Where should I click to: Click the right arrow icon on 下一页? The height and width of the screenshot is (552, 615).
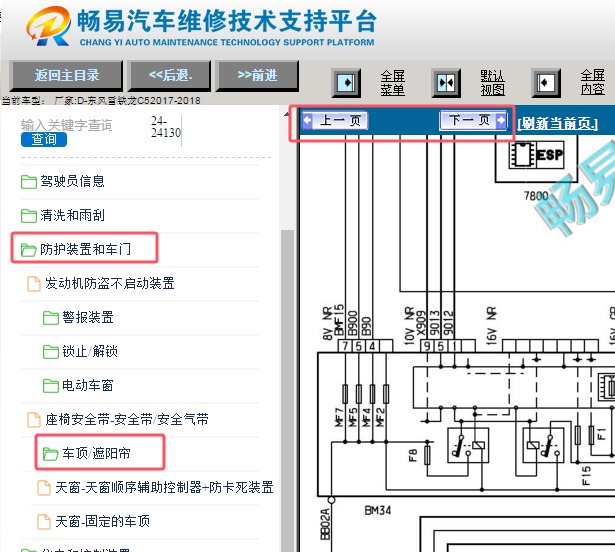(x=501, y=120)
